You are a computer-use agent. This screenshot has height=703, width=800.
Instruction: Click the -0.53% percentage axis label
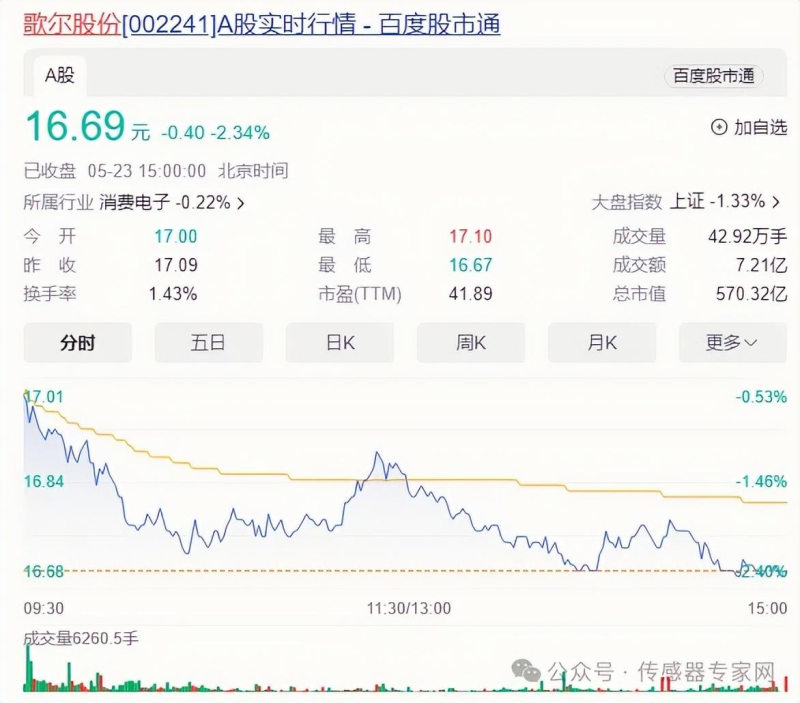click(x=761, y=396)
